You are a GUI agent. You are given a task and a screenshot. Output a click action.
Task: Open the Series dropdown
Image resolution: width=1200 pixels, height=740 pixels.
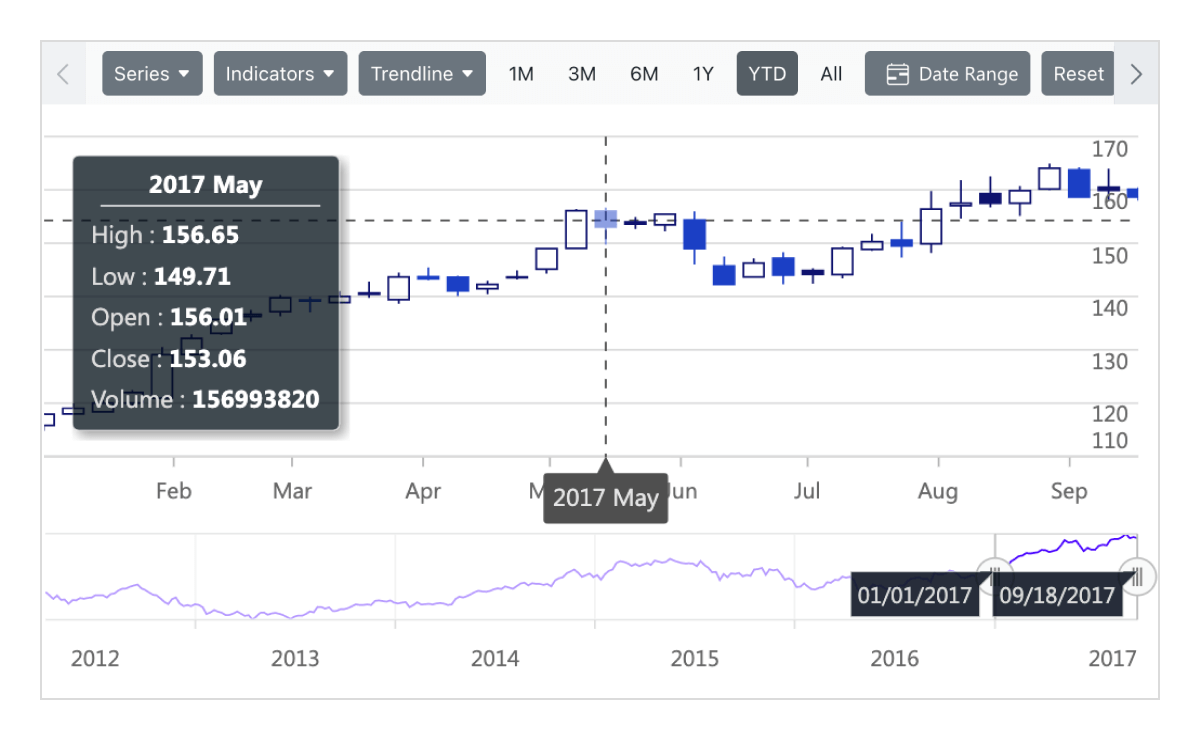pos(152,73)
